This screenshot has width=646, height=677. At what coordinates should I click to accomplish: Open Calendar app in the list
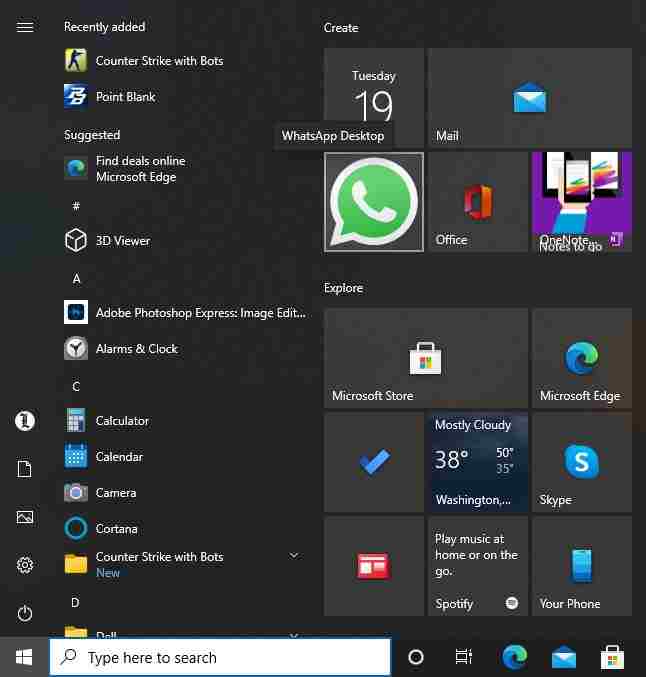pos(184,456)
